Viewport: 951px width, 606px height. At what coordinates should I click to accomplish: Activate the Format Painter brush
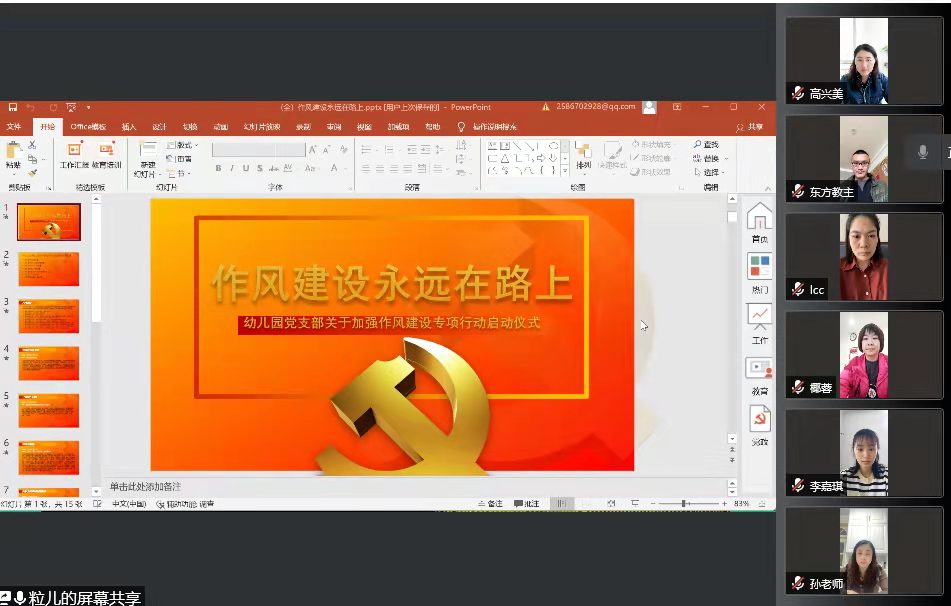pos(32,173)
